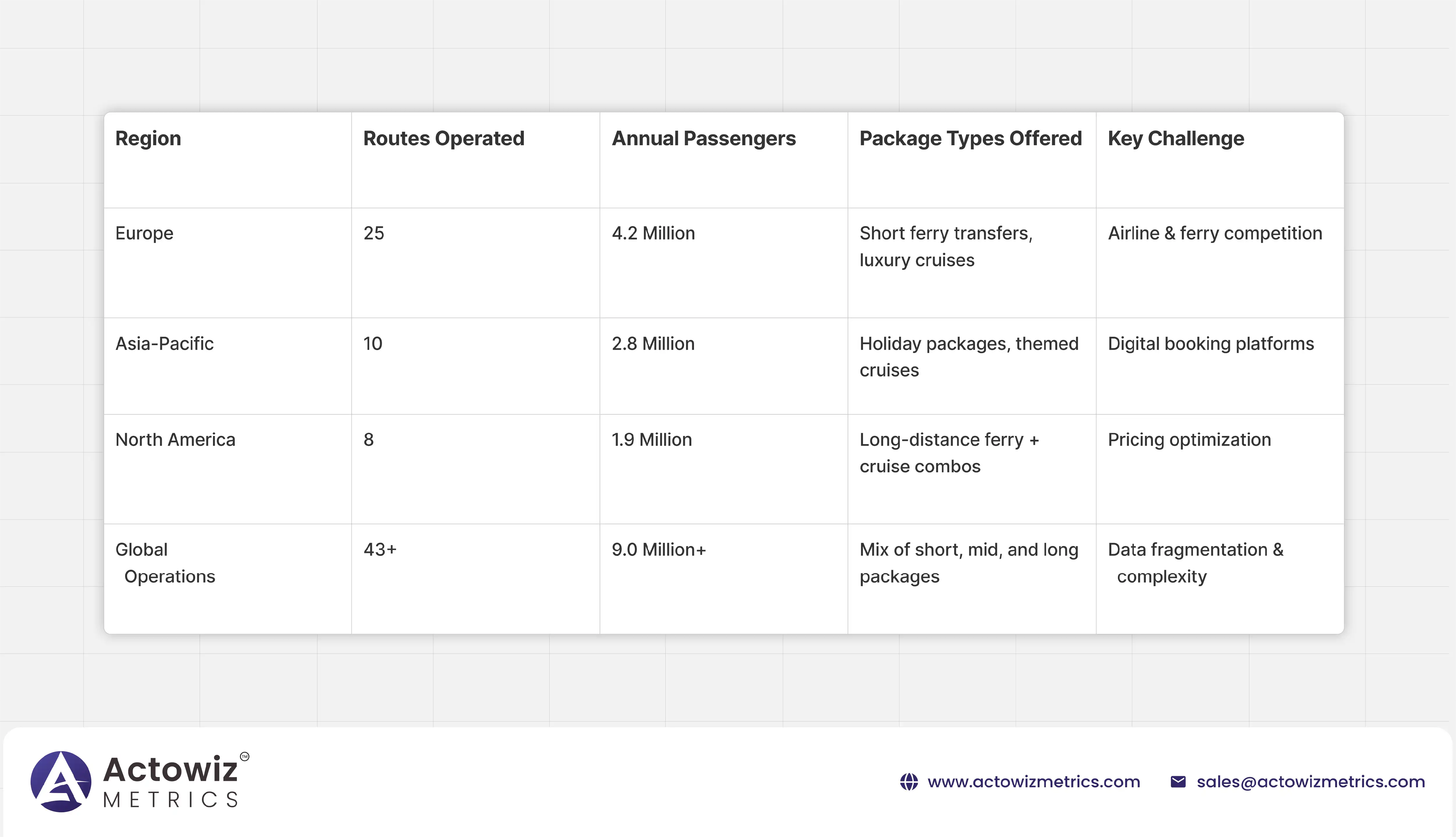Select the Key Challenge column header
Viewport: 1456px width, 837px height.
[1176, 139]
